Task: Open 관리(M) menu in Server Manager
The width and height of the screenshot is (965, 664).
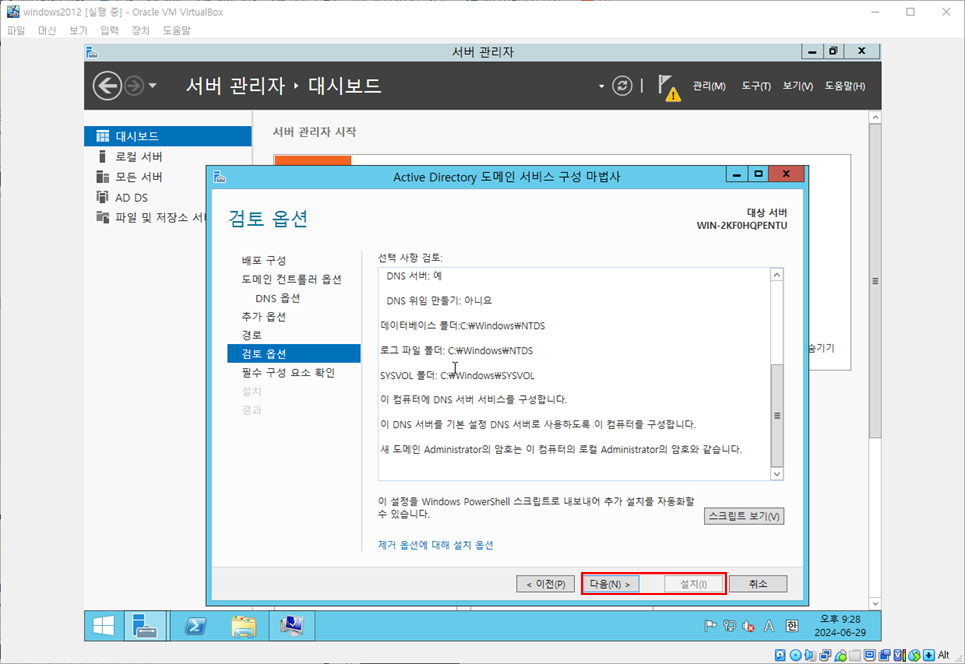Action: point(708,86)
